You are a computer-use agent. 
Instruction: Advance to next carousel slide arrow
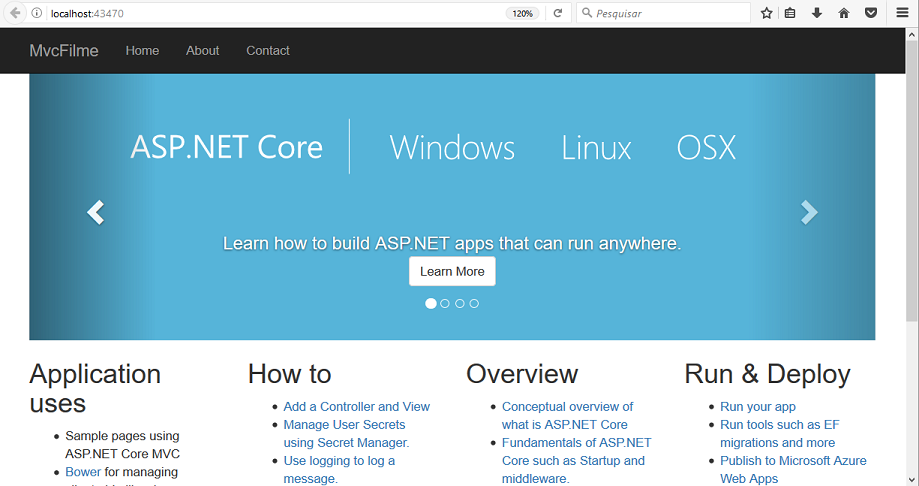coord(809,212)
